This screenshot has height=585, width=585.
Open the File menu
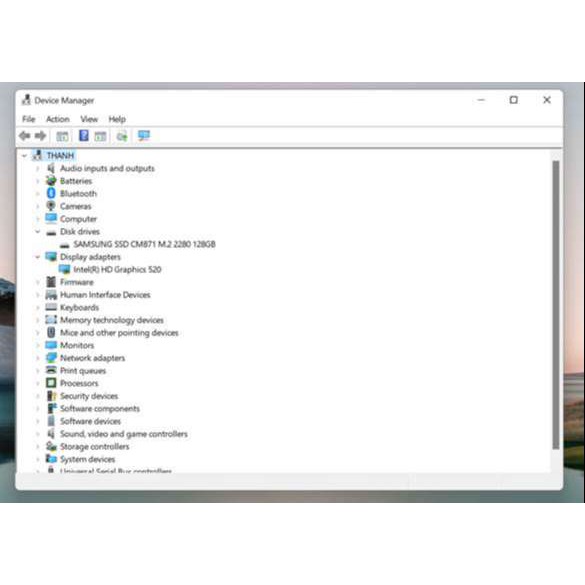(x=29, y=119)
